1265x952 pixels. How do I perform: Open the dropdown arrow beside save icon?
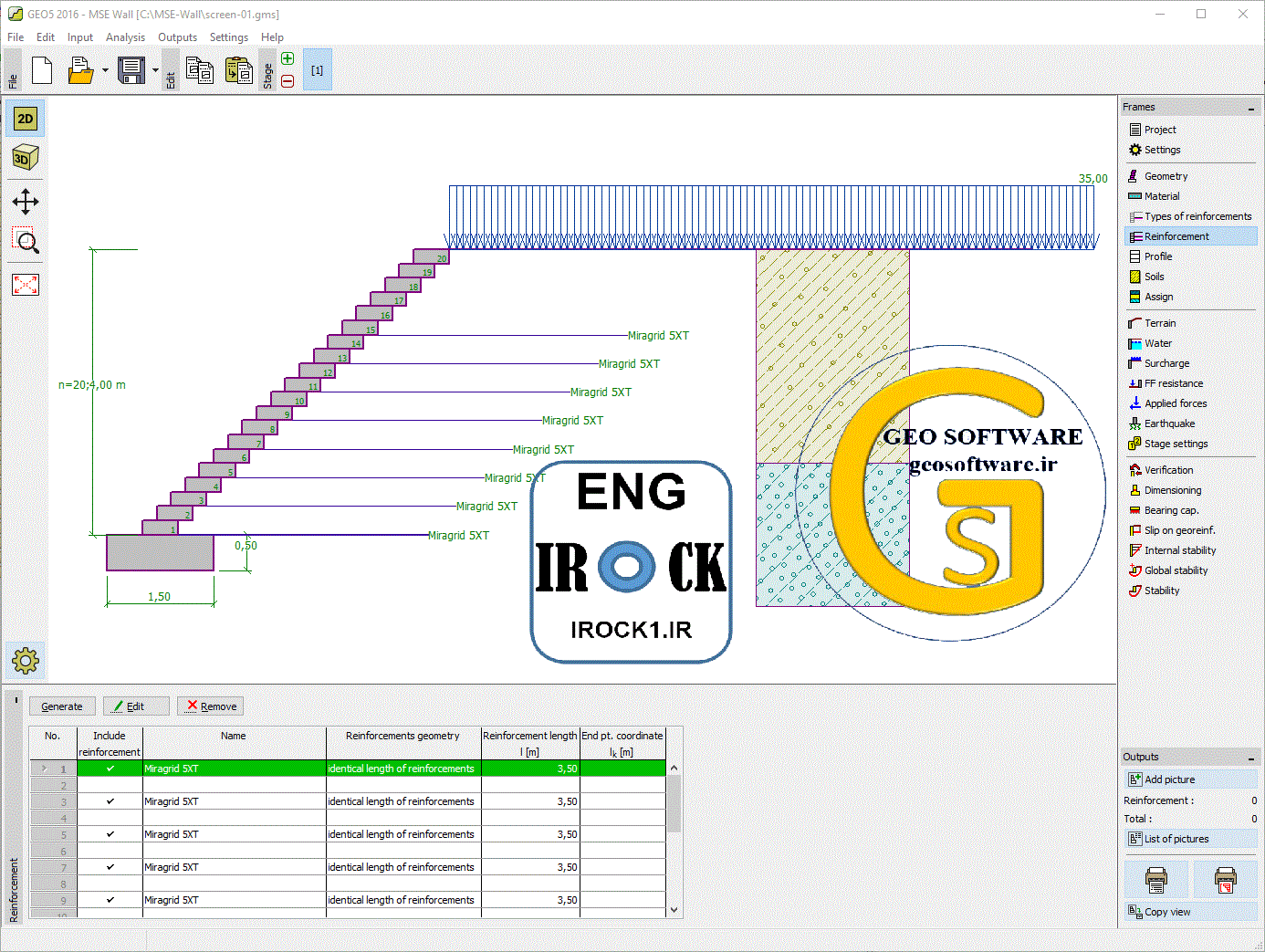tap(155, 70)
